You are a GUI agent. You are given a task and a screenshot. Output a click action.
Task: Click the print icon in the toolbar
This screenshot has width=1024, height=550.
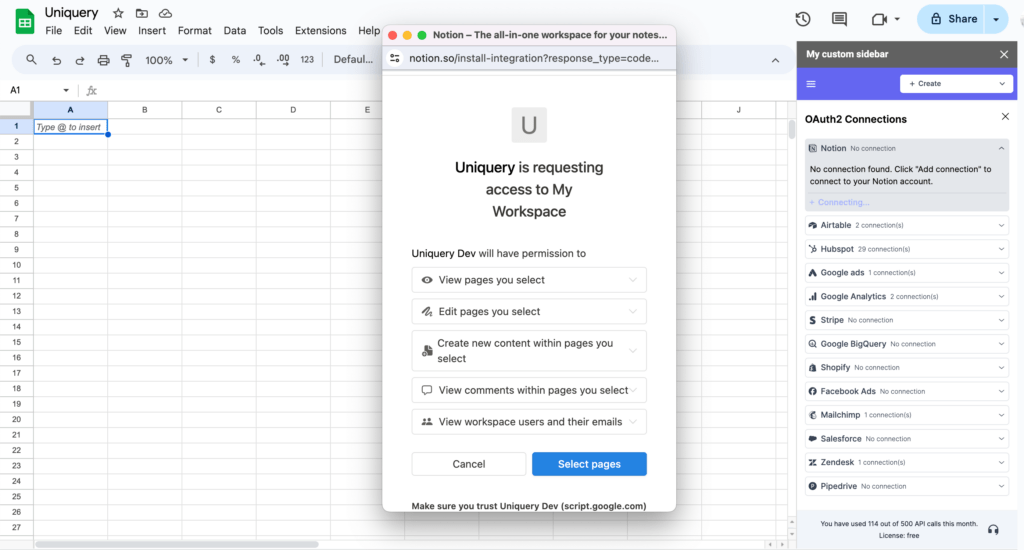click(x=103, y=60)
